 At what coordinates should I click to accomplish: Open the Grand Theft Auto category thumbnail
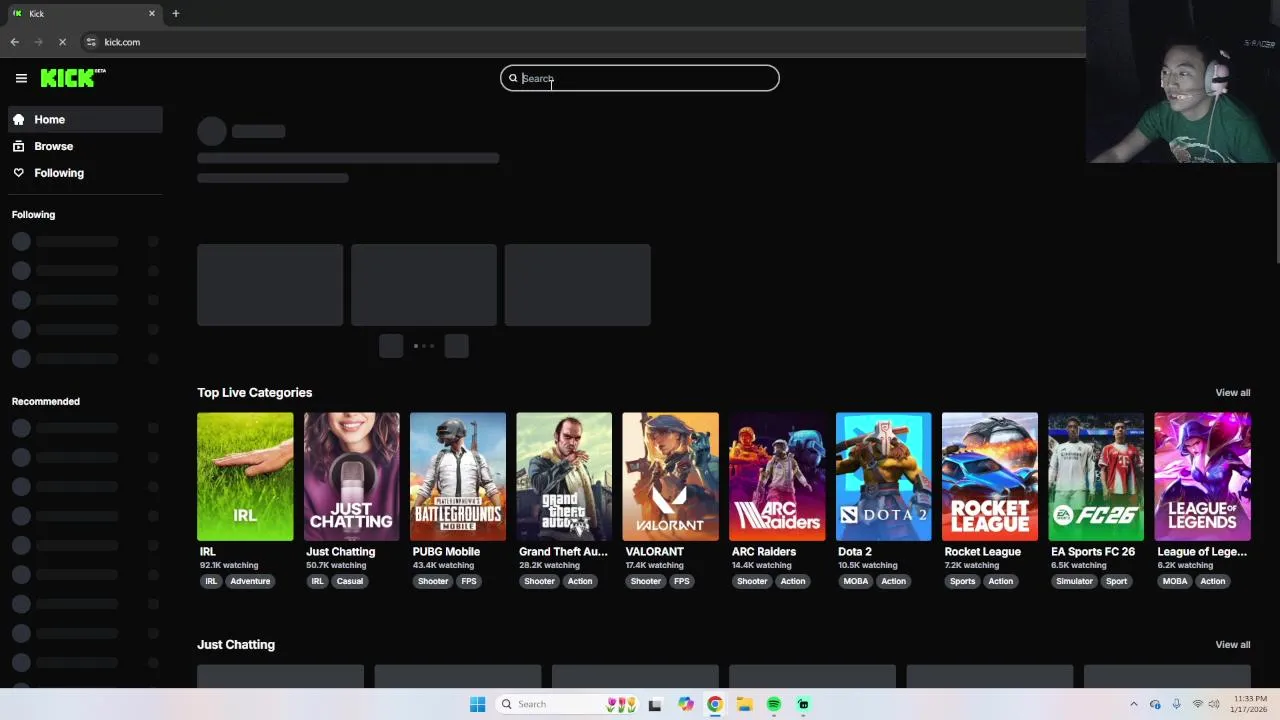click(564, 476)
